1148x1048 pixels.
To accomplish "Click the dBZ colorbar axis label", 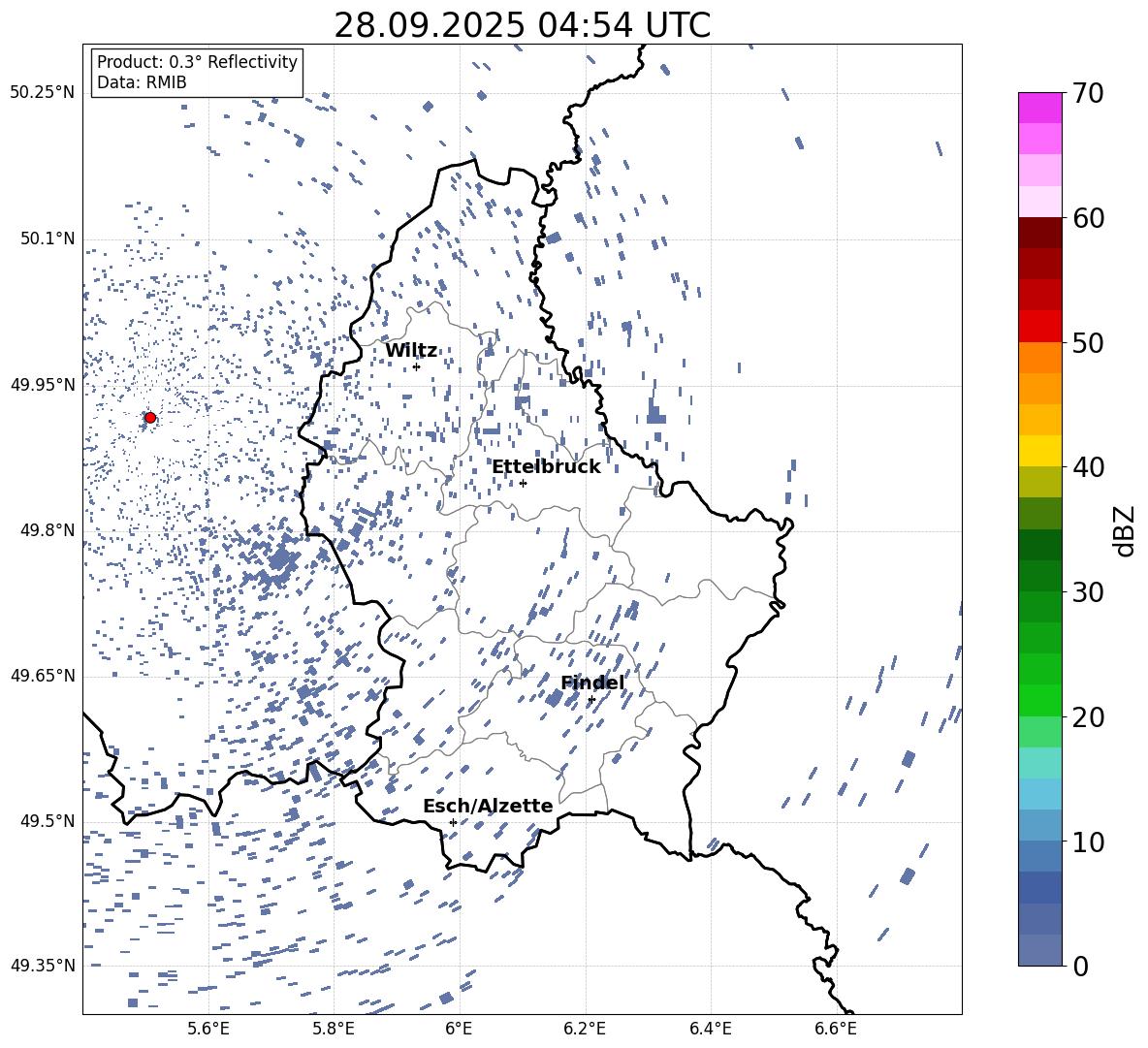I will [x=1126, y=531].
